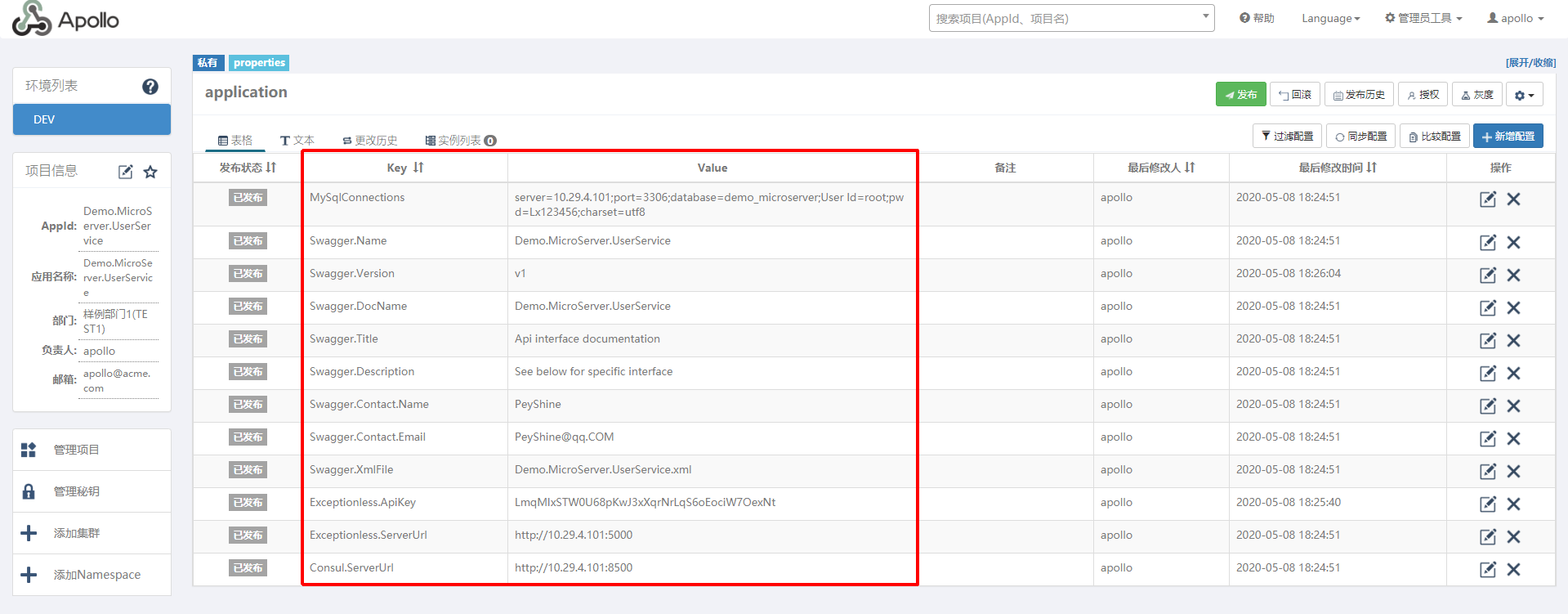
Task: Select the PeyShine@qq.COM value text
Action: (564, 437)
